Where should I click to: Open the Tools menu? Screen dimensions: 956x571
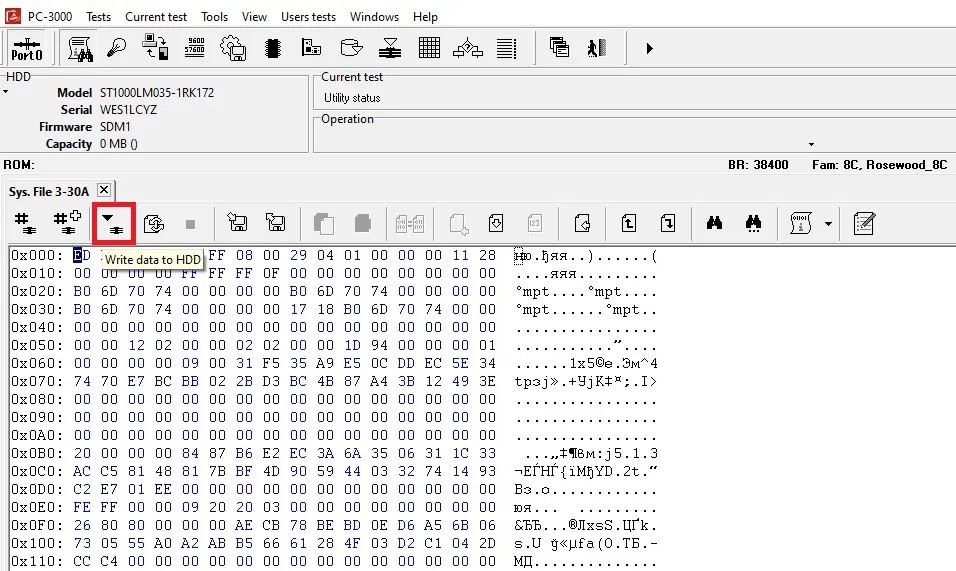coord(214,17)
